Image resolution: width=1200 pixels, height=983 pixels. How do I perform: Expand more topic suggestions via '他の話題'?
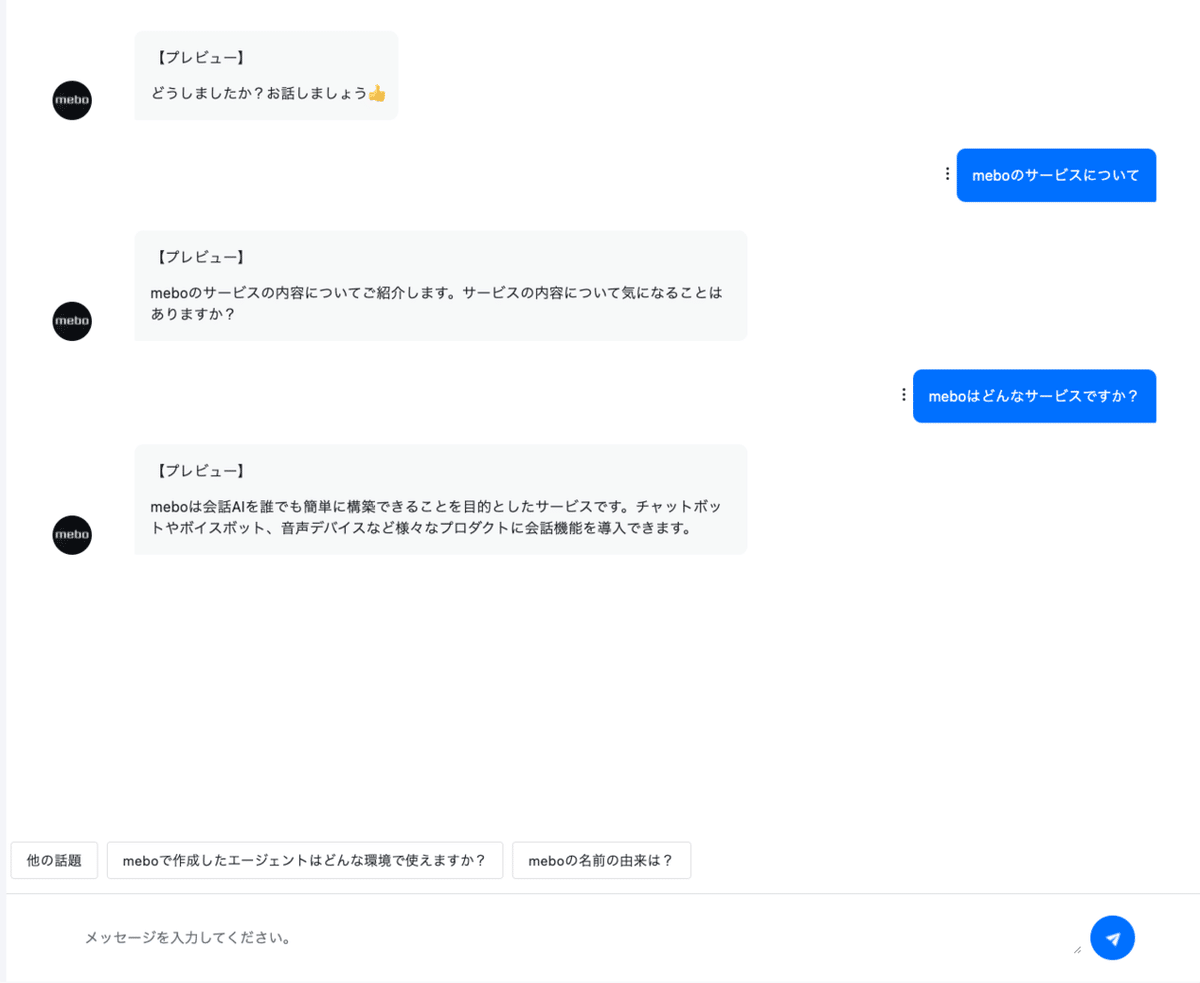tap(54, 860)
